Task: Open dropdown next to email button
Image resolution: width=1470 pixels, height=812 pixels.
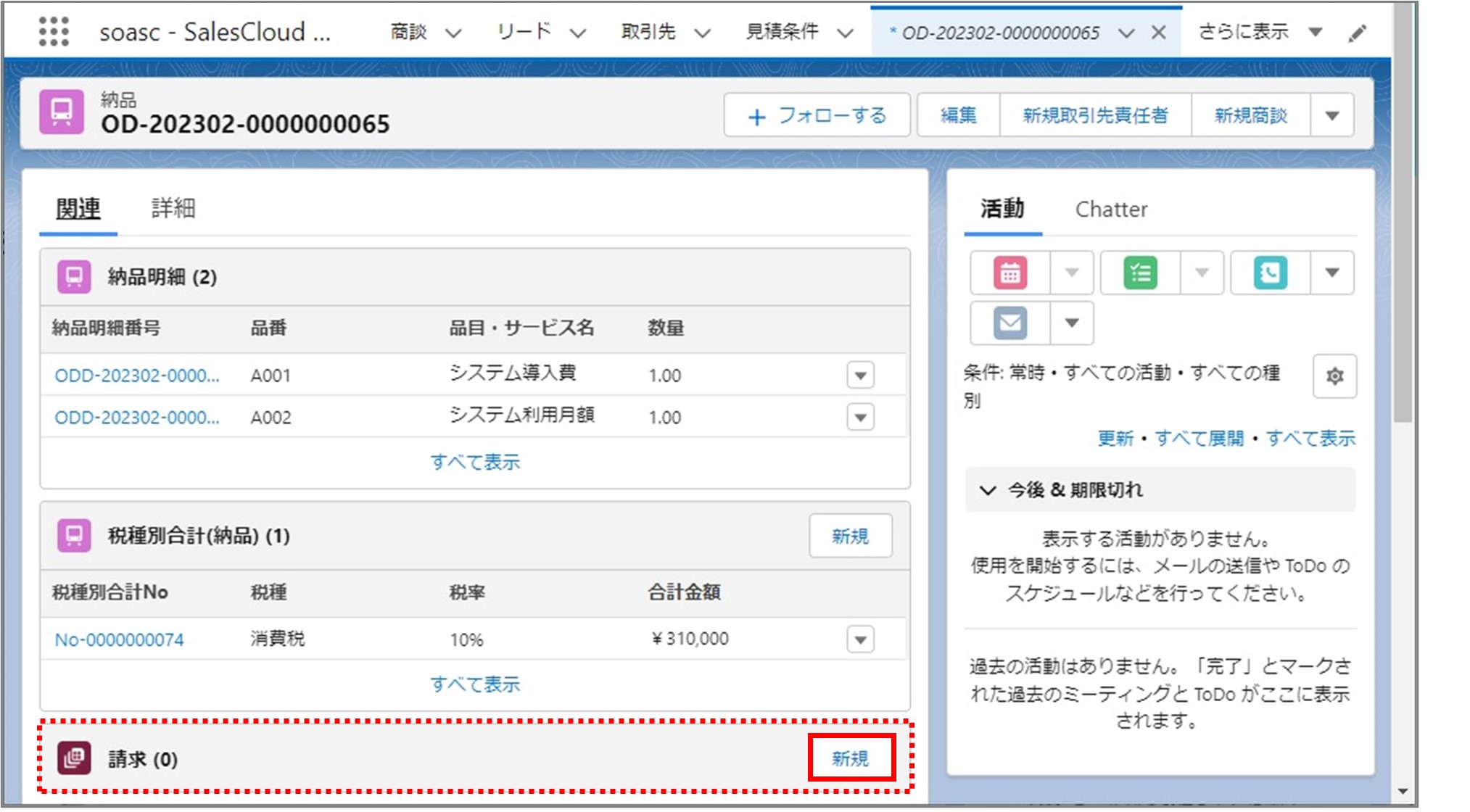Action: point(1072,323)
